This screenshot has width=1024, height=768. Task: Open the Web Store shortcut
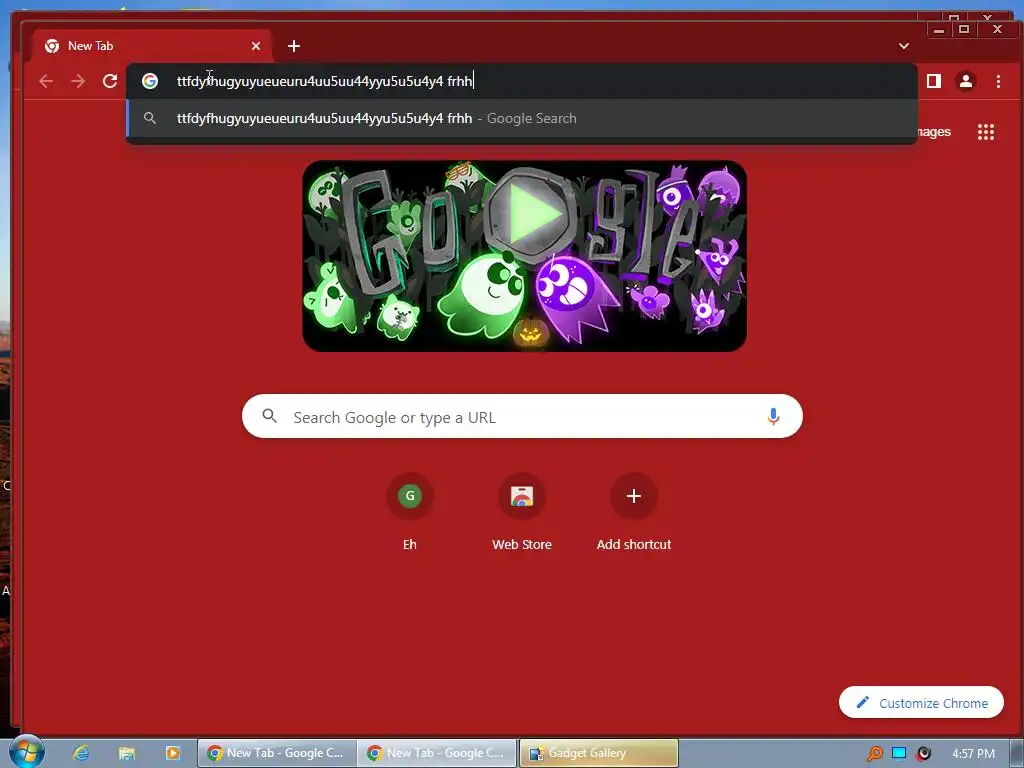point(522,513)
